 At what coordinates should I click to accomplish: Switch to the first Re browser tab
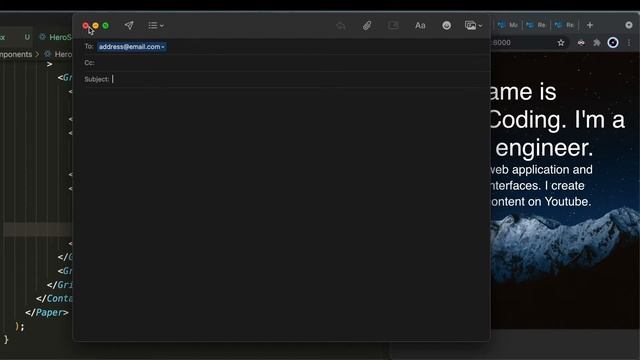coord(536,25)
